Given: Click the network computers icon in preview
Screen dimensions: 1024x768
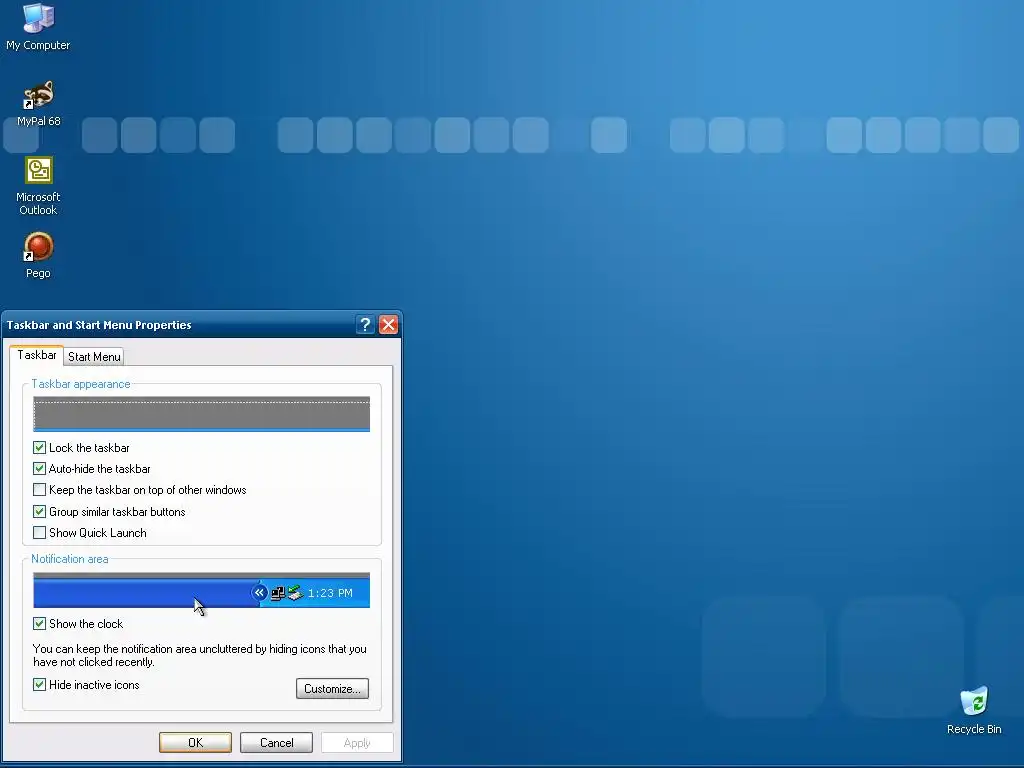Looking at the screenshot, I should coord(278,594).
